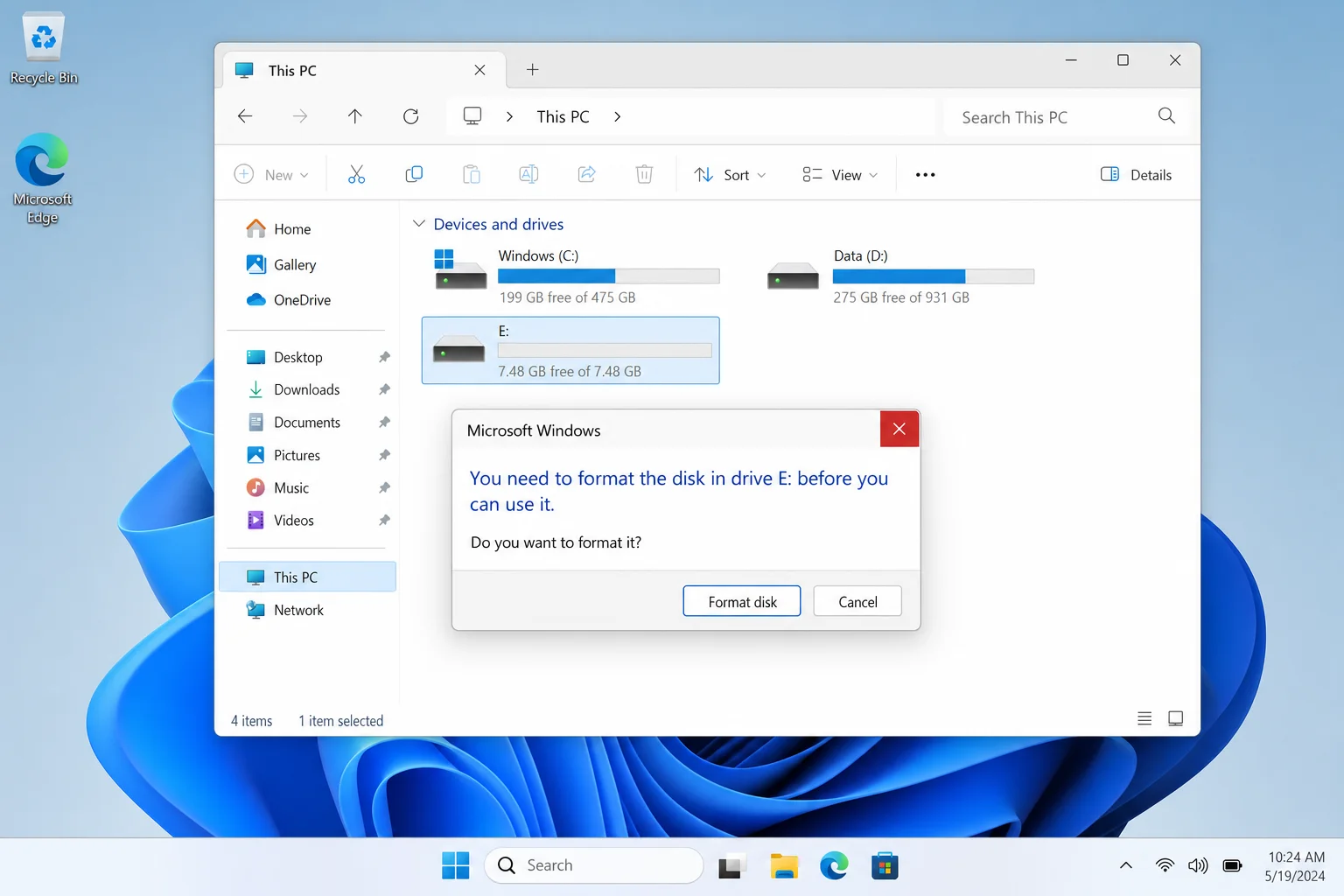The image size is (1344, 896).
Task: Click Format disk in the dialog
Action: point(741,601)
